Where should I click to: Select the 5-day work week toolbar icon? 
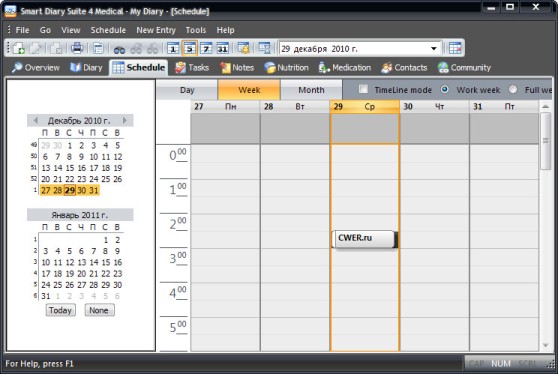[x=190, y=48]
